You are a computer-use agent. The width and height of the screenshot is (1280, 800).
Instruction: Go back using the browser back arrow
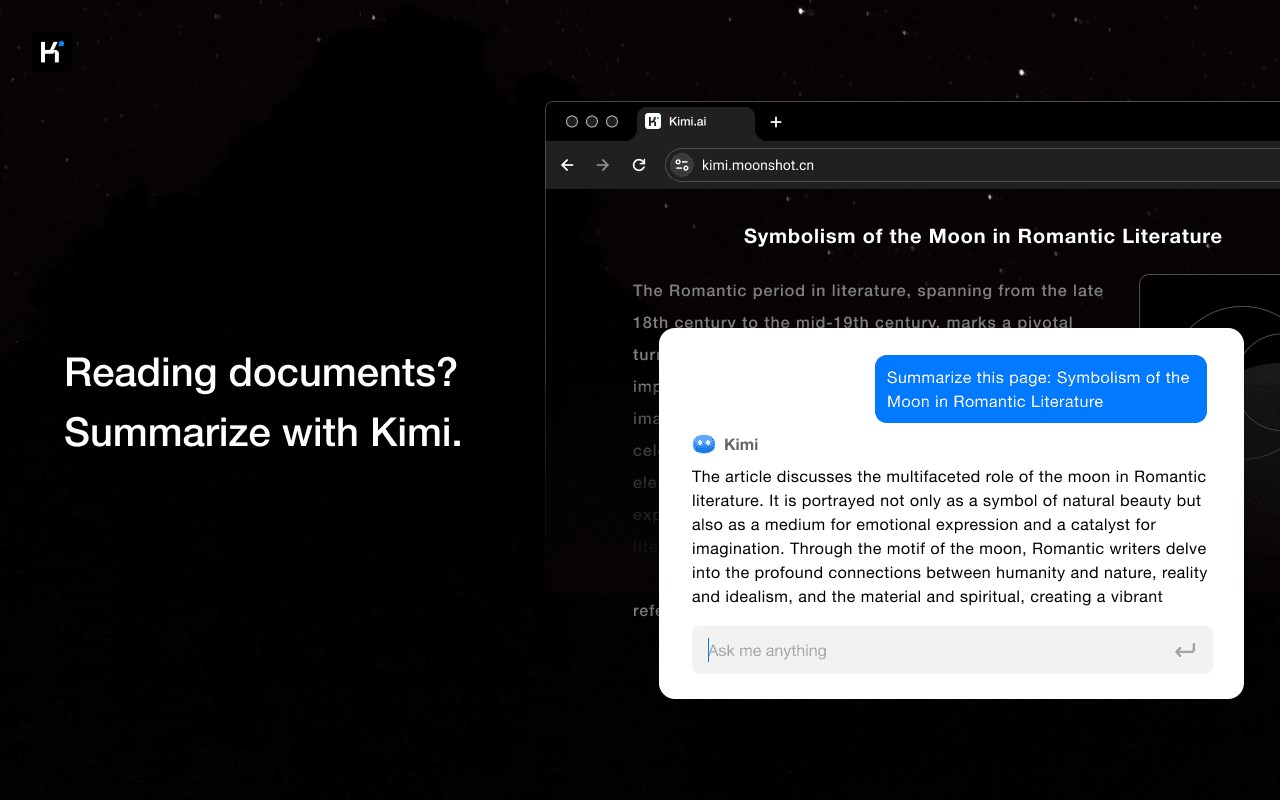(x=567, y=165)
